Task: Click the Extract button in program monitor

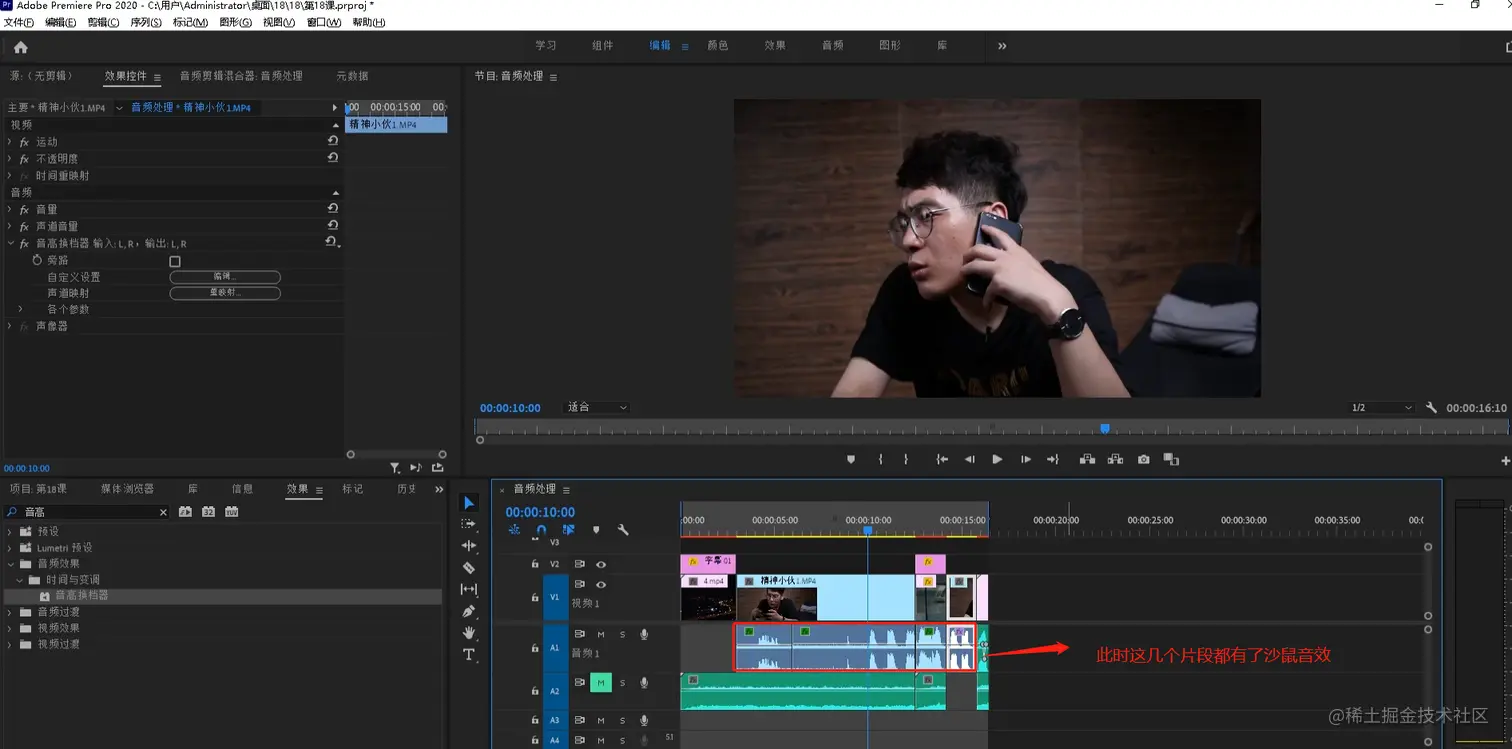Action: click(1115, 459)
